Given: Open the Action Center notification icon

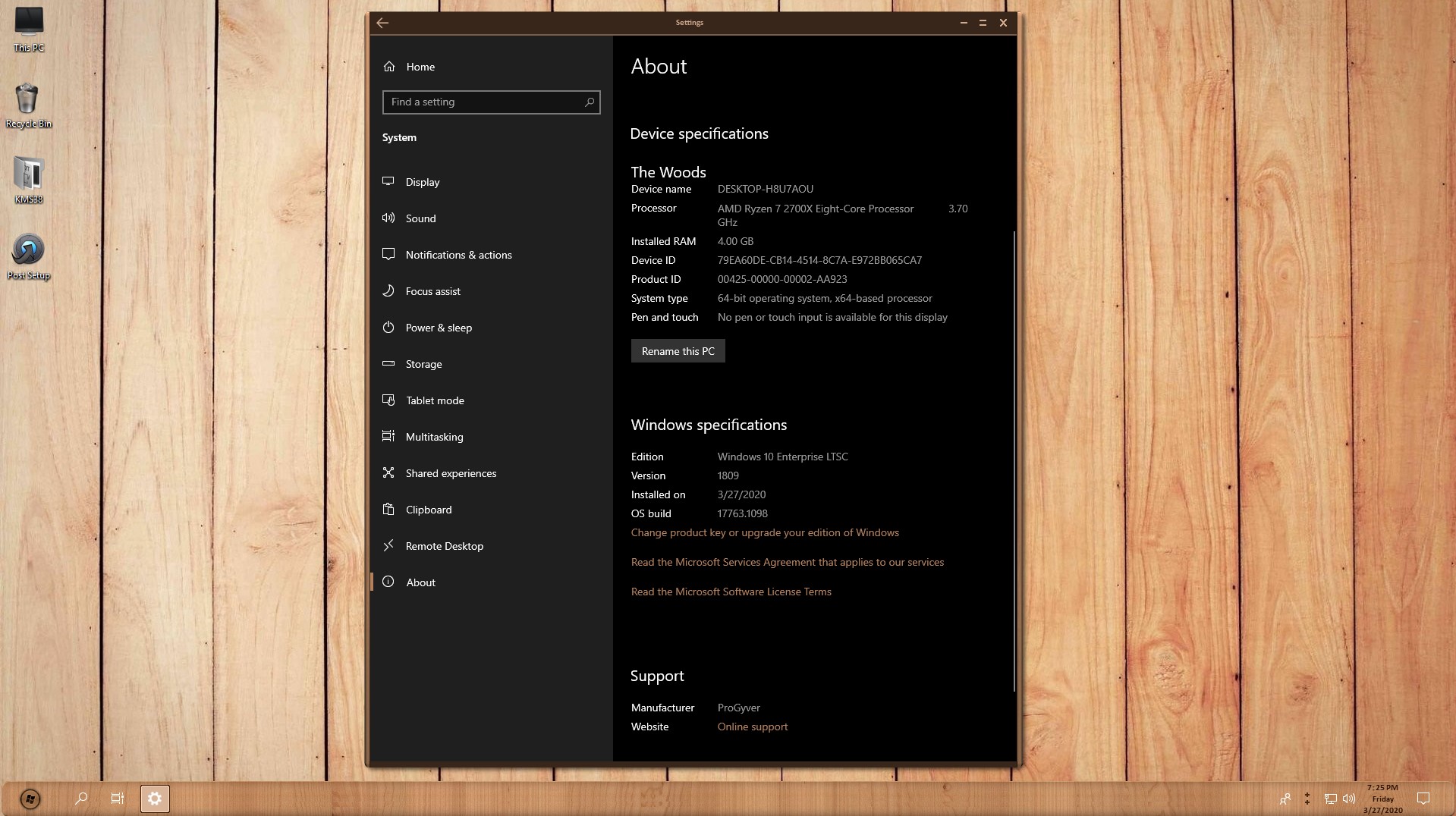Looking at the screenshot, I should (x=1423, y=799).
